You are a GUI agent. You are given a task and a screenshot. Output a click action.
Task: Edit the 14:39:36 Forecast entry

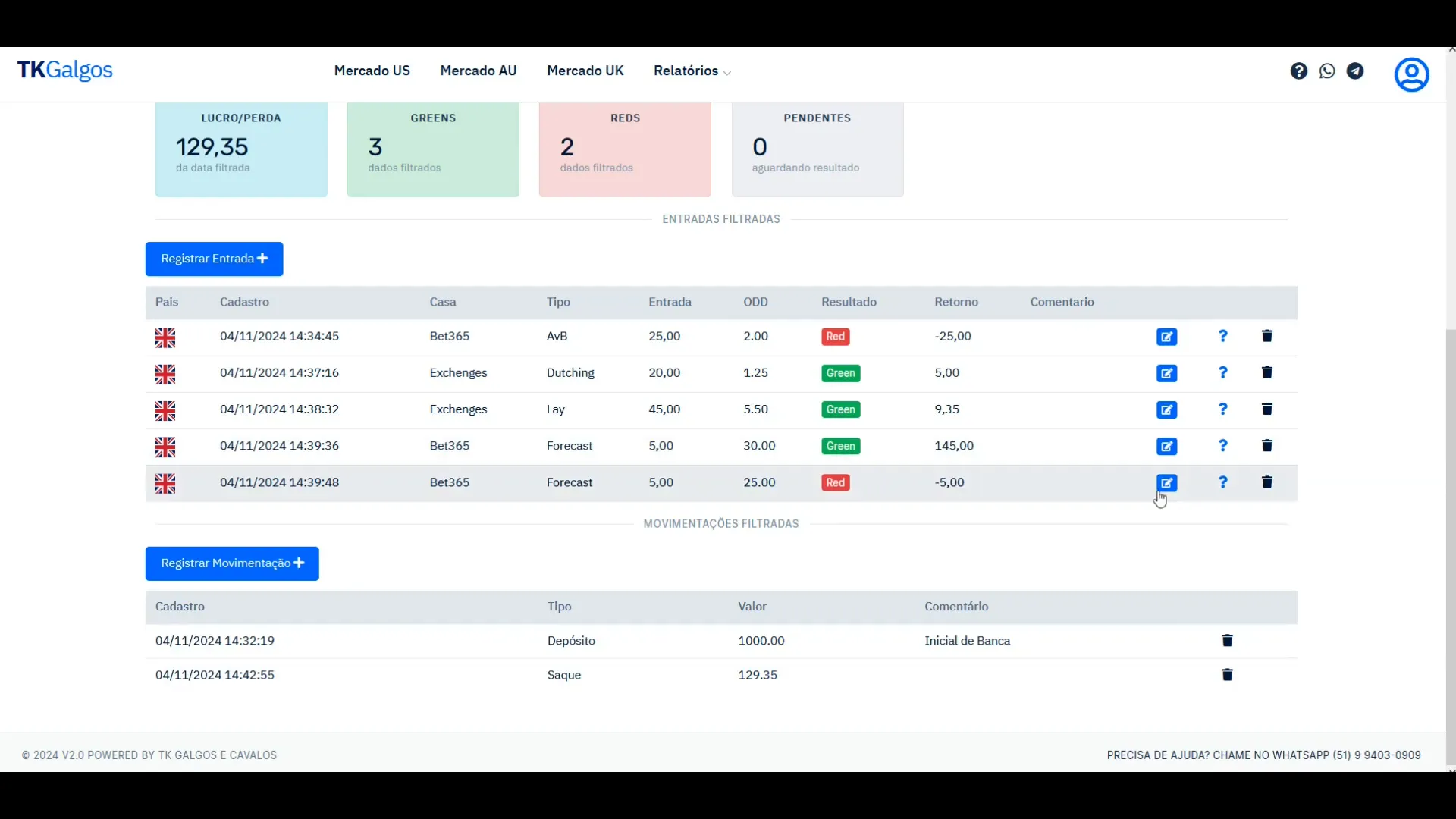[1166, 446]
